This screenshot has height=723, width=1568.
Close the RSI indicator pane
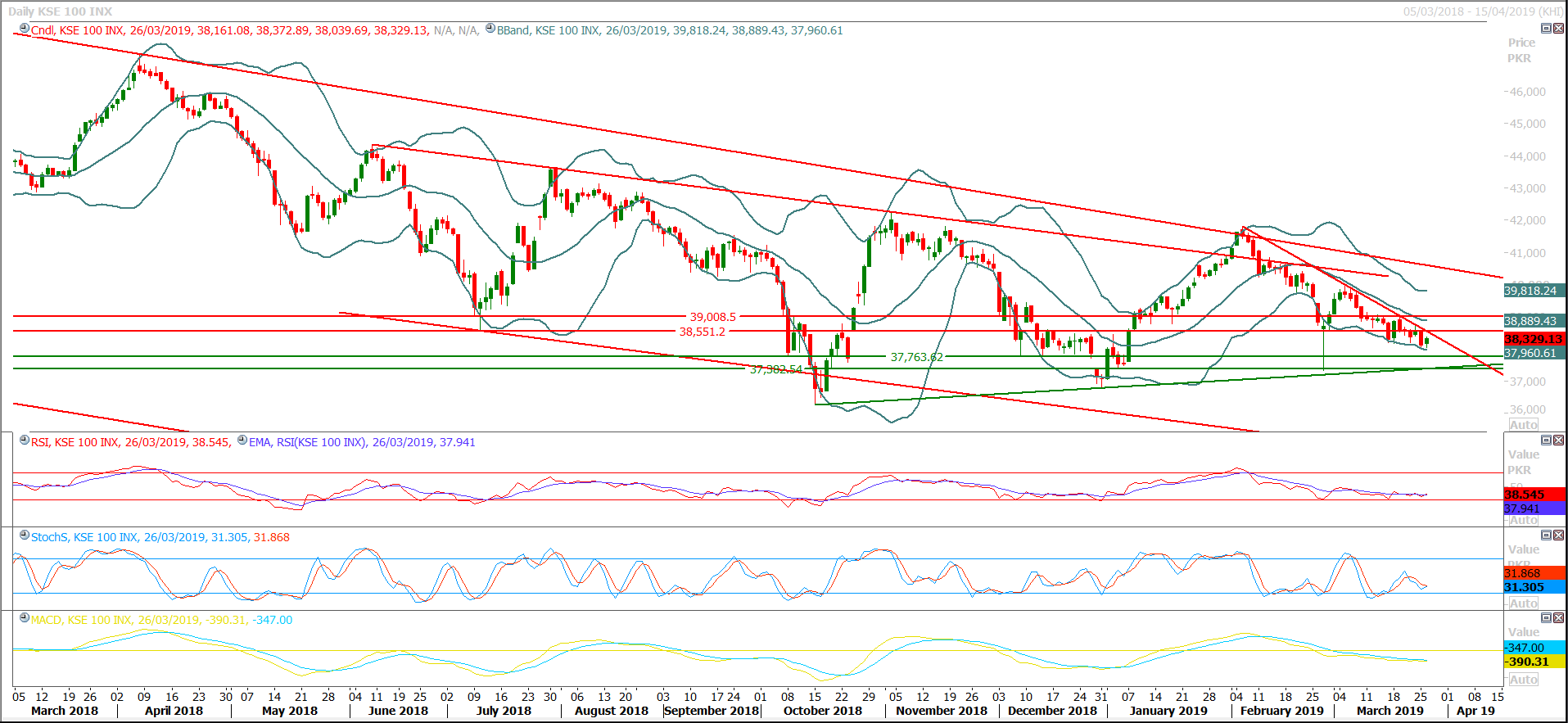(x=1559, y=441)
